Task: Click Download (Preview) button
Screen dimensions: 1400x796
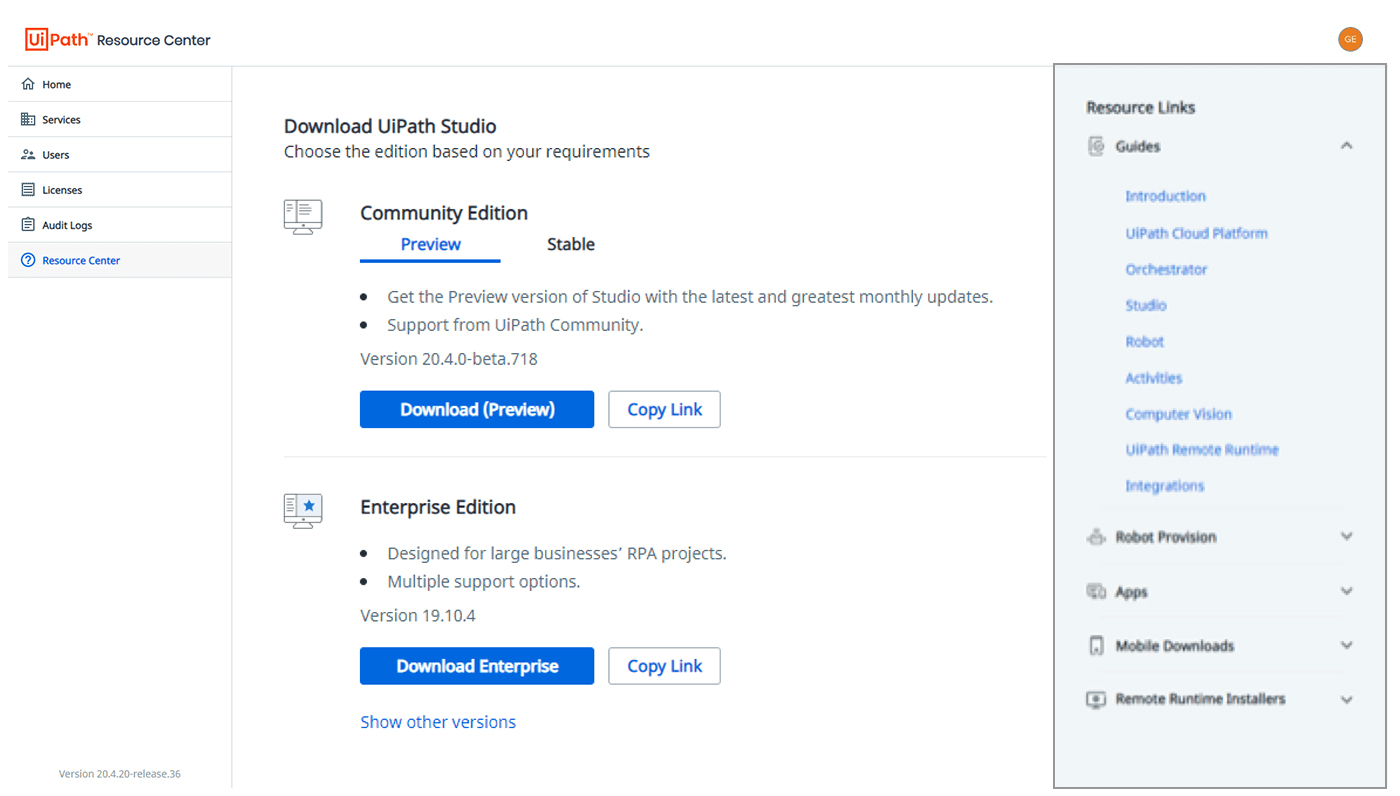Action: (x=477, y=409)
